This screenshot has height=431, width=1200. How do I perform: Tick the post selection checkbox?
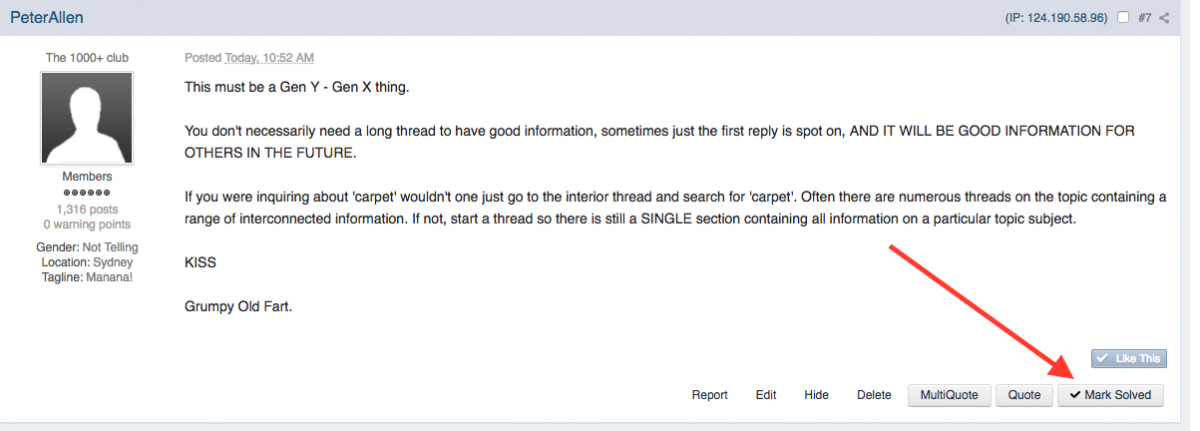[1124, 18]
